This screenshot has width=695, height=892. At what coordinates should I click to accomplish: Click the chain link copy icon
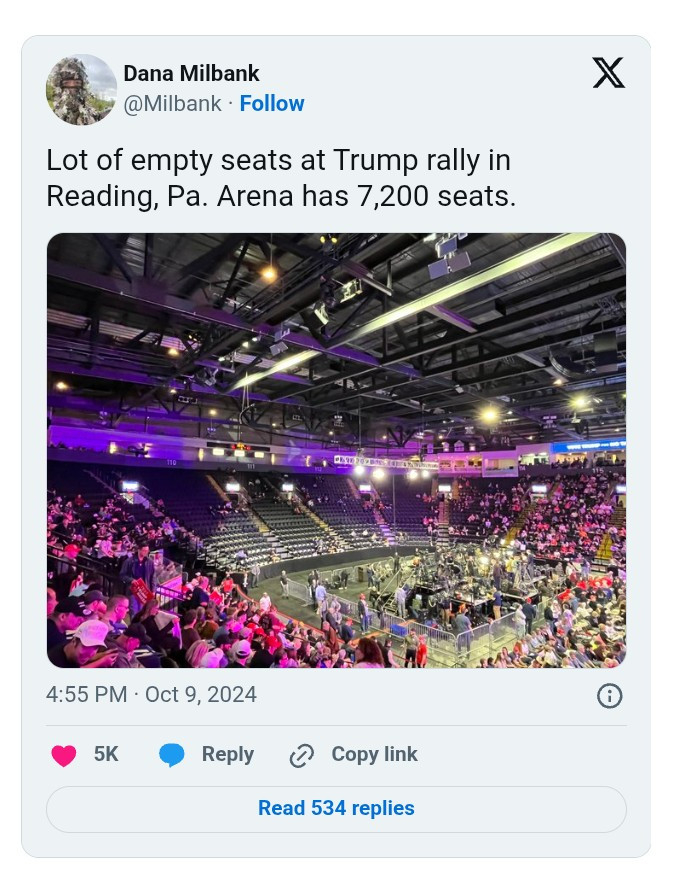[301, 755]
